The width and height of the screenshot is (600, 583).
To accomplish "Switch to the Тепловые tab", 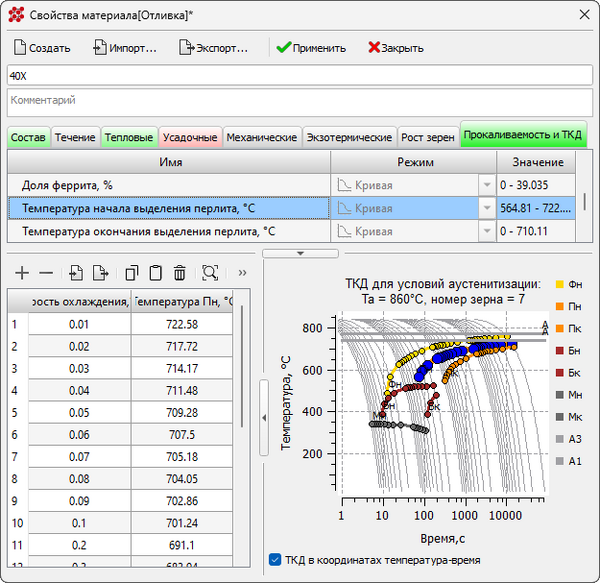I will click(129, 137).
